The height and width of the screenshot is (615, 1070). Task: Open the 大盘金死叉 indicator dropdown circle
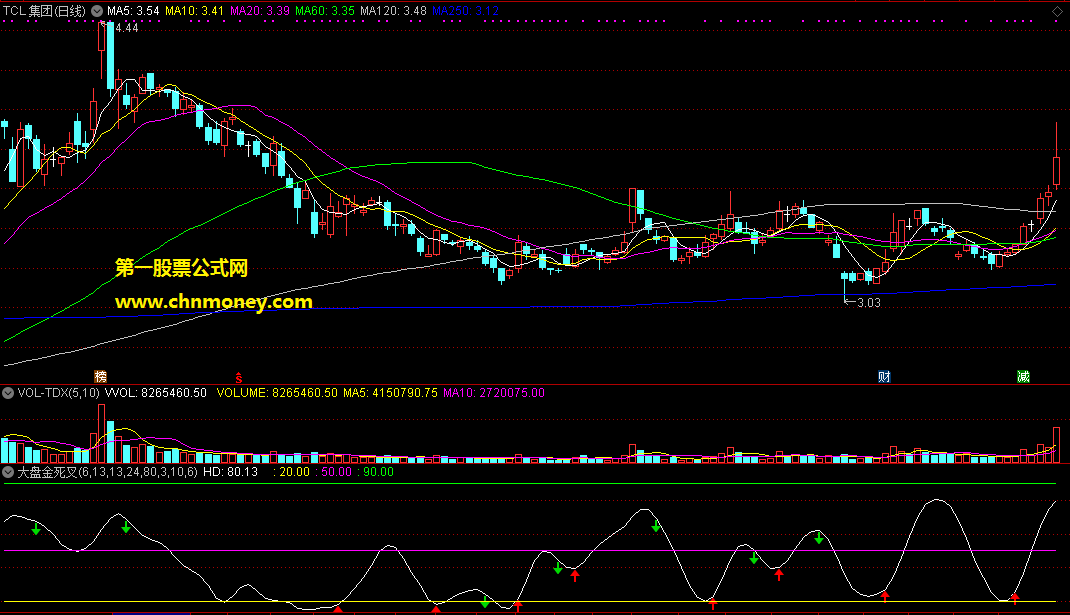(x=8, y=472)
